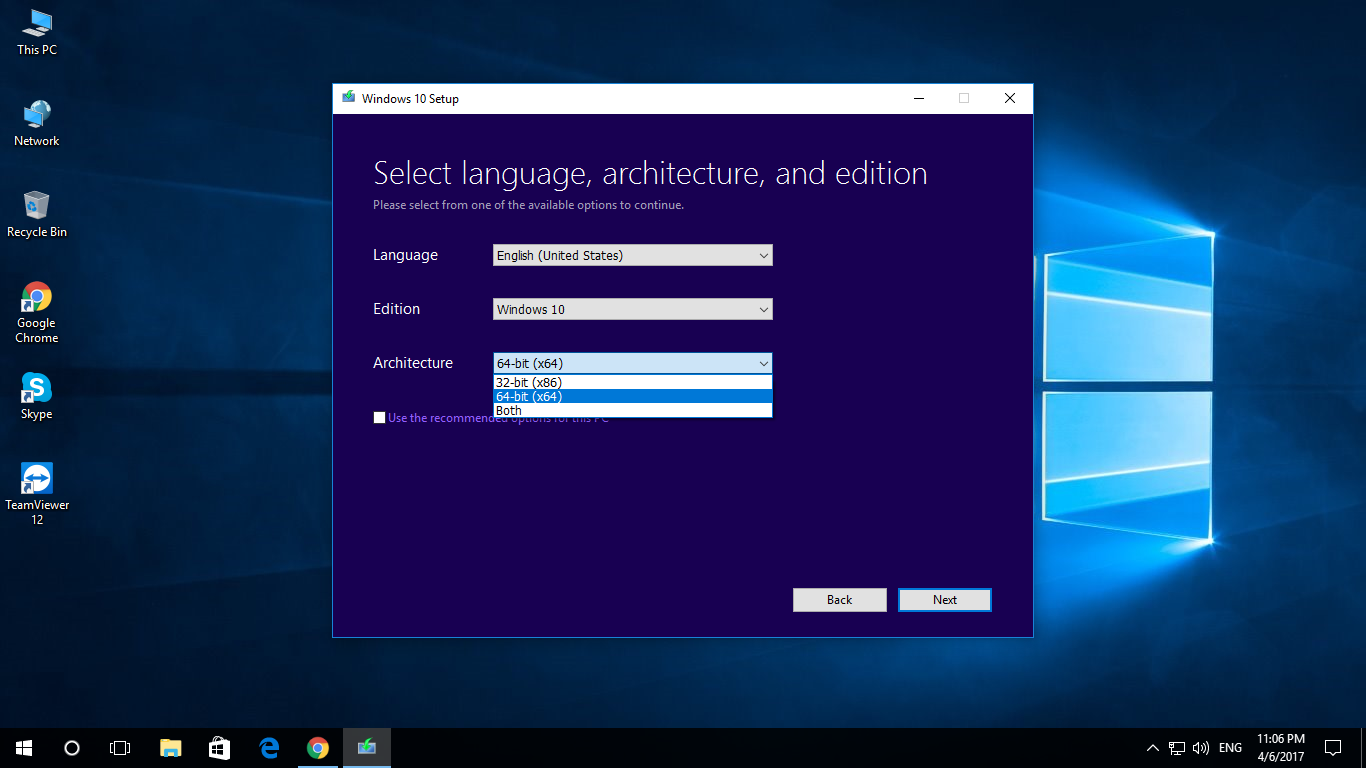Open Task View in the taskbar
The image size is (1366, 768).
click(x=120, y=748)
